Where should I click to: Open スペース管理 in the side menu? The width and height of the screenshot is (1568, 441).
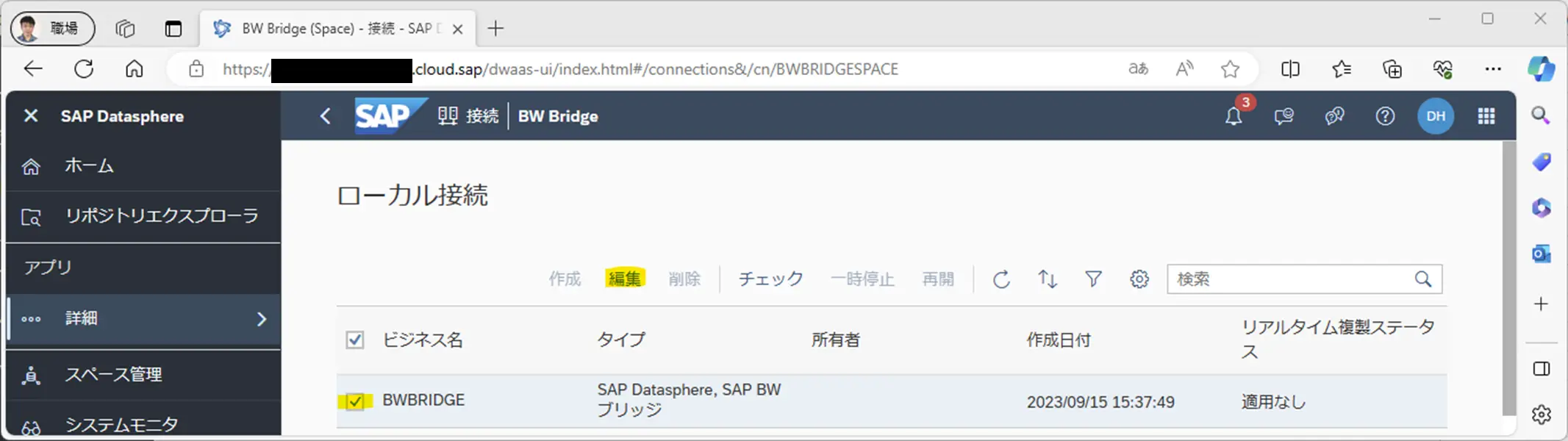tap(143, 375)
